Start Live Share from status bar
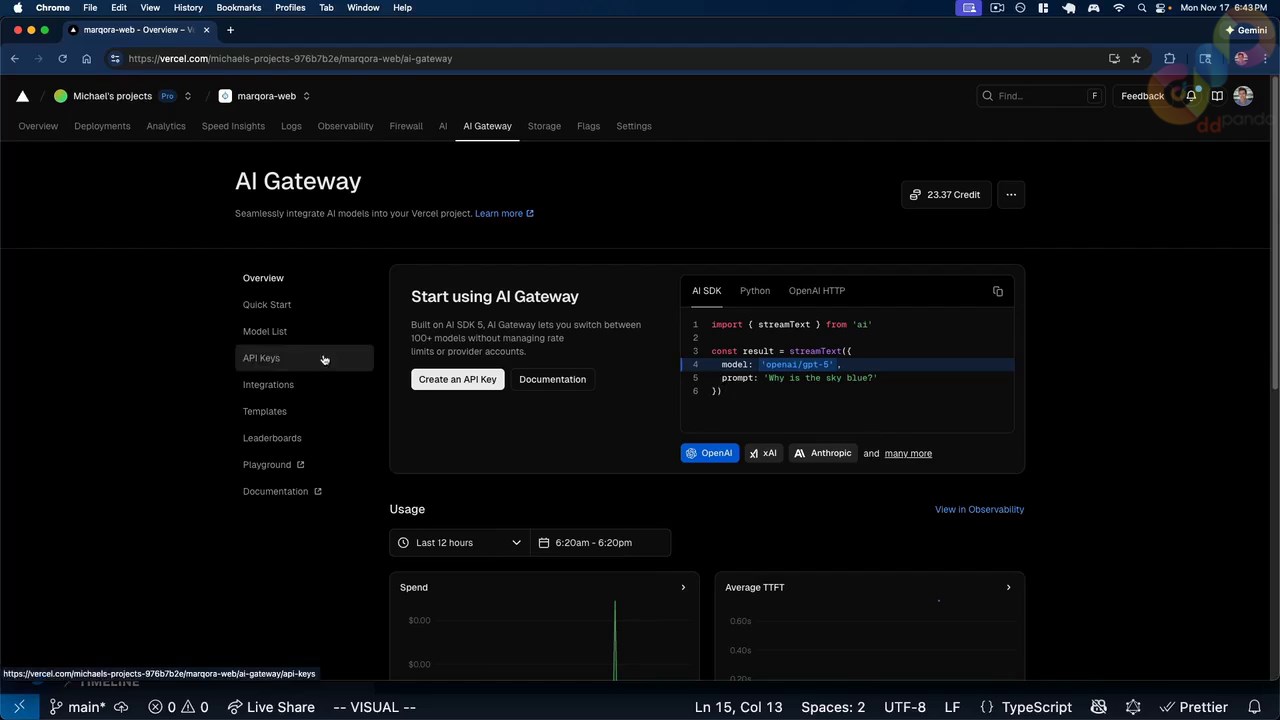Image resolution: width=1280 pixels, height=720 pixels. point(271,707)
